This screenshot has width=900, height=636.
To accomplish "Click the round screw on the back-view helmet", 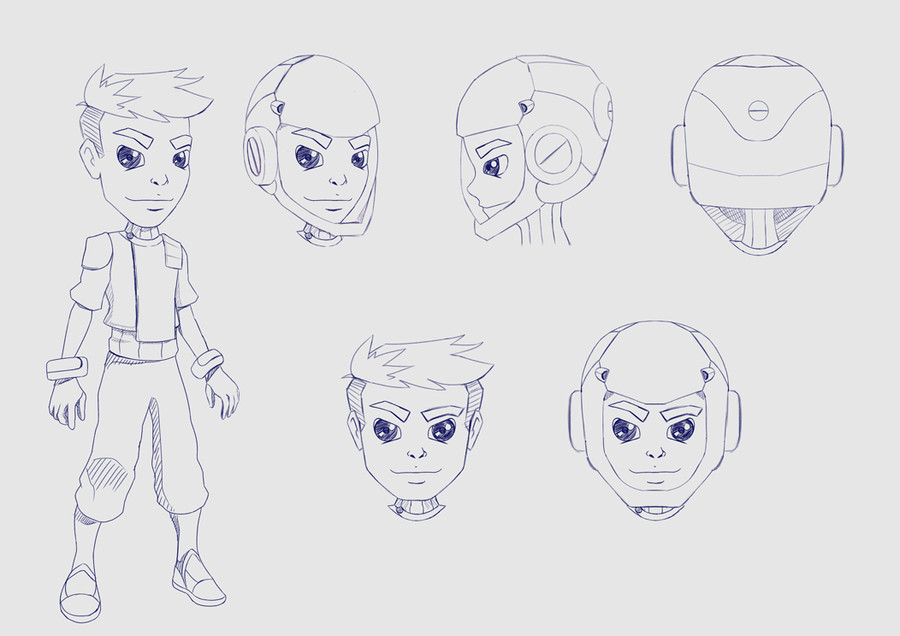I will click(x=759, y=110).
